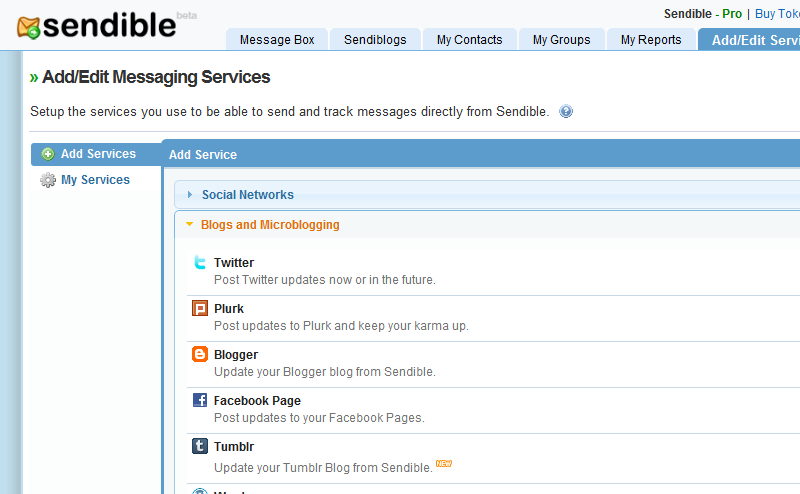
Task: Click the Twitter bird icon
Action: (x=200, y=263)
